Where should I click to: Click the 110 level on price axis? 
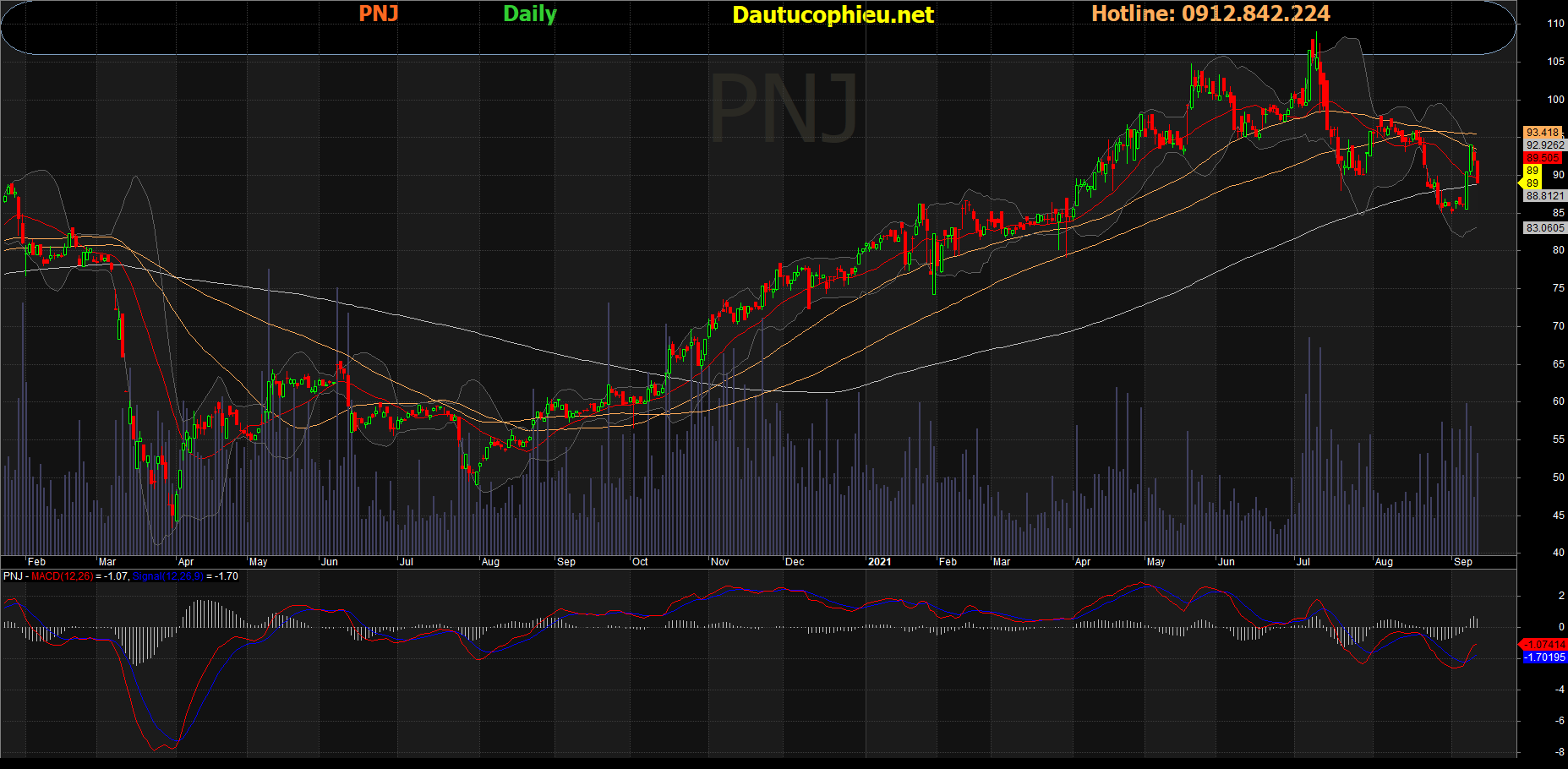tap(1555, 24)
